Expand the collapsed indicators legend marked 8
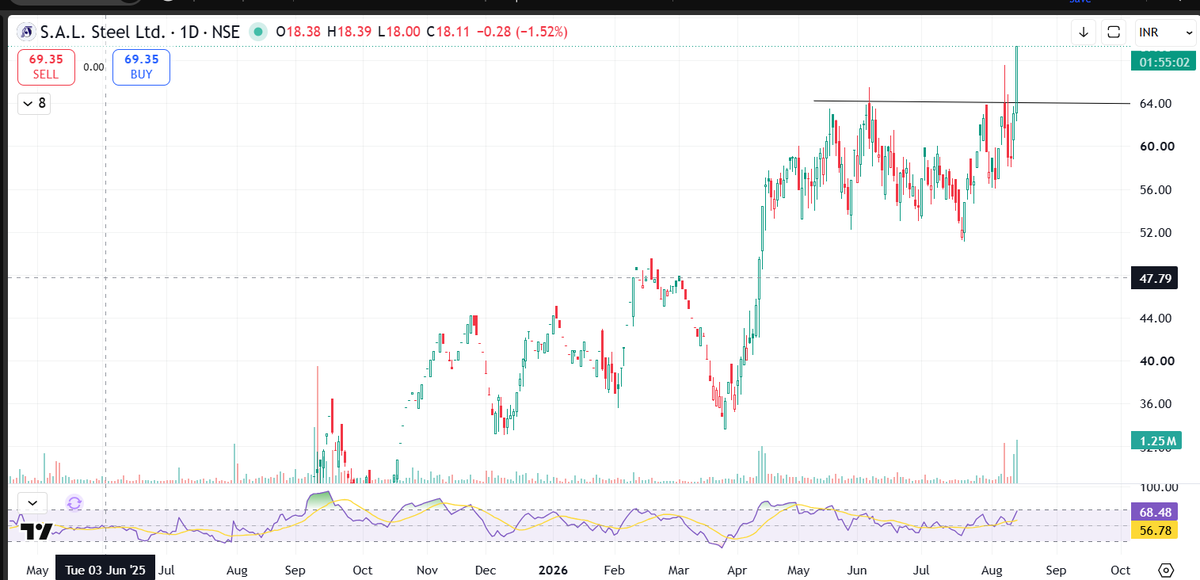Image resolution: width=1200 pixels, height=580 pixels. click(x=33, y=103)
